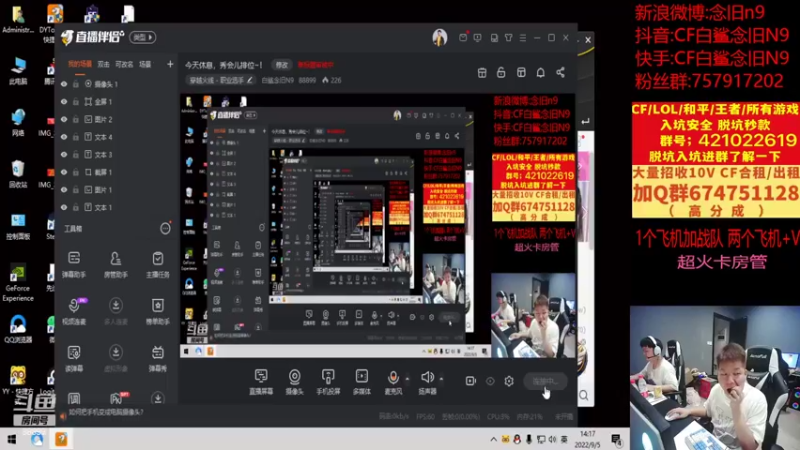The height and width of the screenshot is (450, 800).
Task: Click the lock icon above preview
Action: click(501, 72)
